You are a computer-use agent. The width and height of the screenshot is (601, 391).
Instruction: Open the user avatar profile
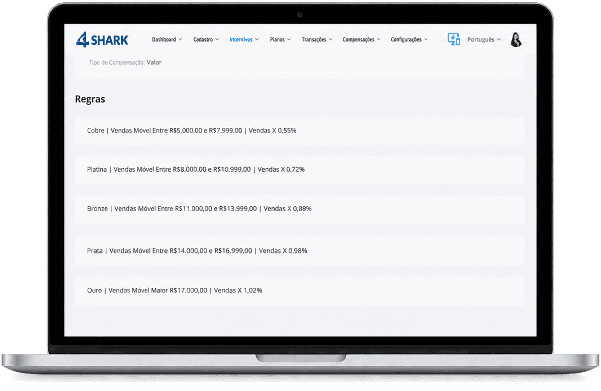coord(516,39)
